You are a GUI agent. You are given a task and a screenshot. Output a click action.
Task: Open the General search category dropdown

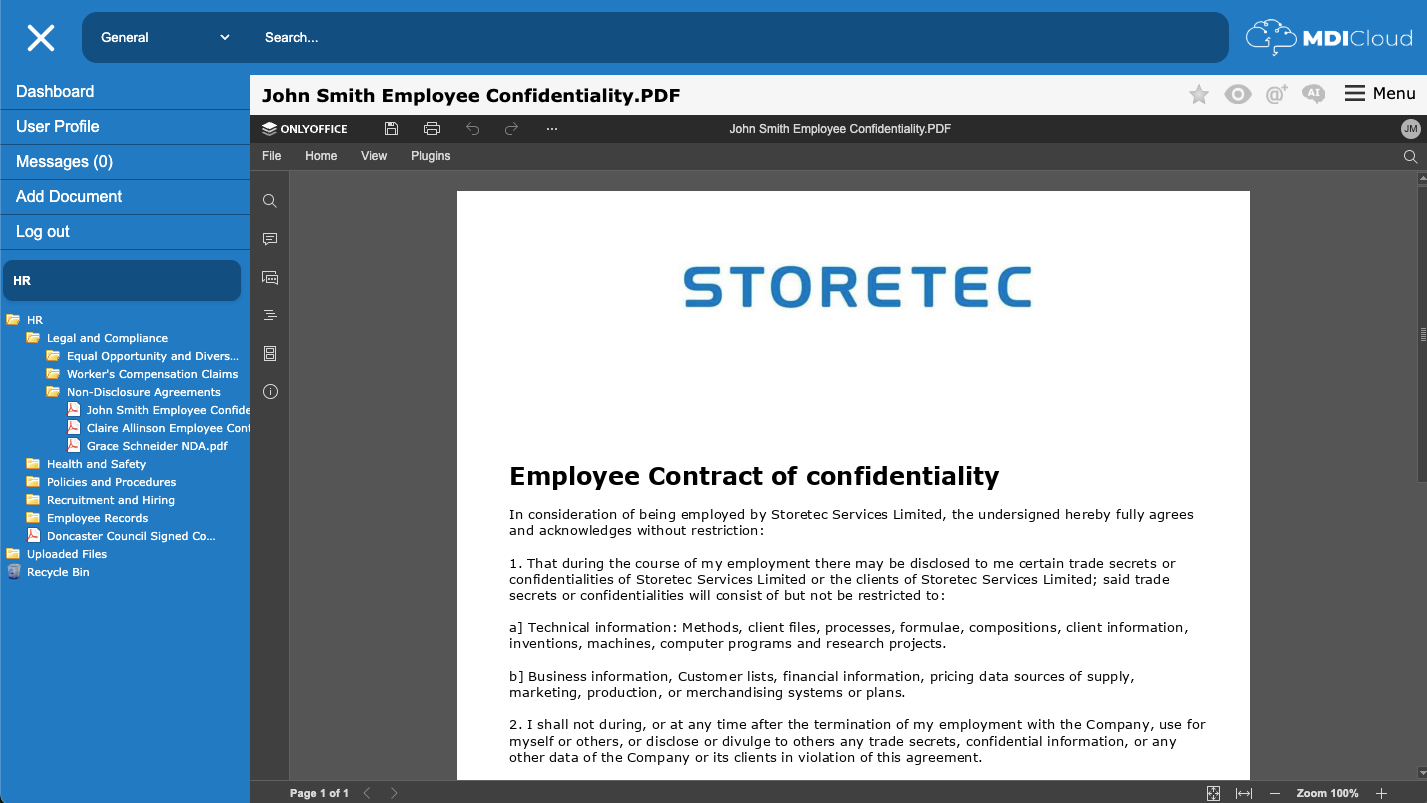click(163, 37)
